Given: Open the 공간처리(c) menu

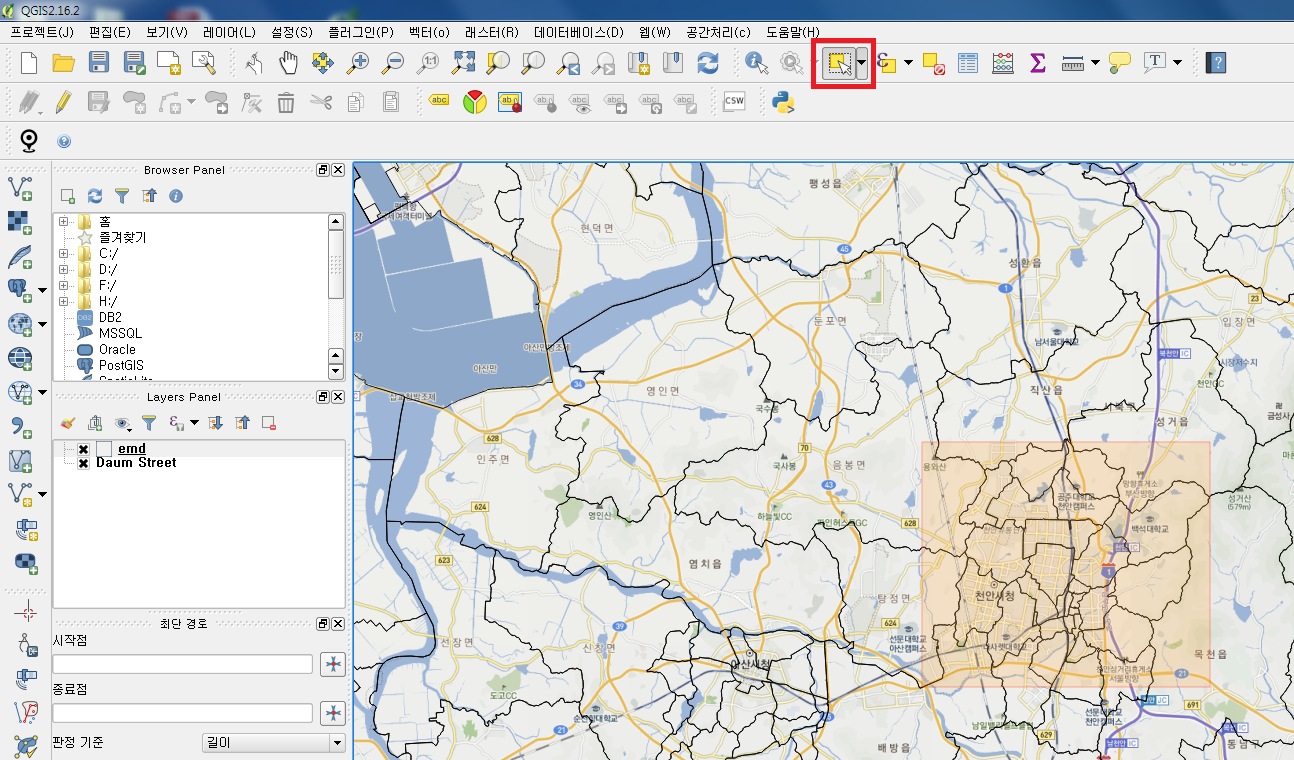Looking at the screenshot, I should [x=718, y=32].
